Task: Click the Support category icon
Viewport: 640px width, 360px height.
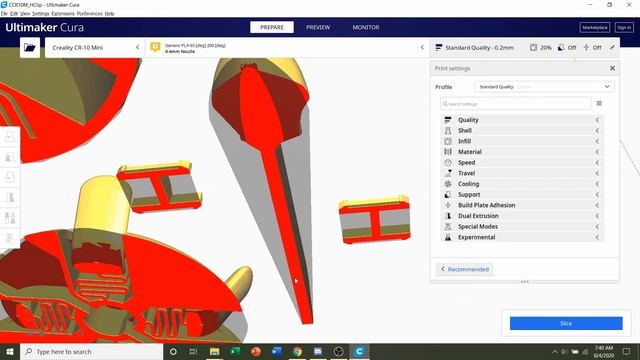Action: [x=448, y=195]
